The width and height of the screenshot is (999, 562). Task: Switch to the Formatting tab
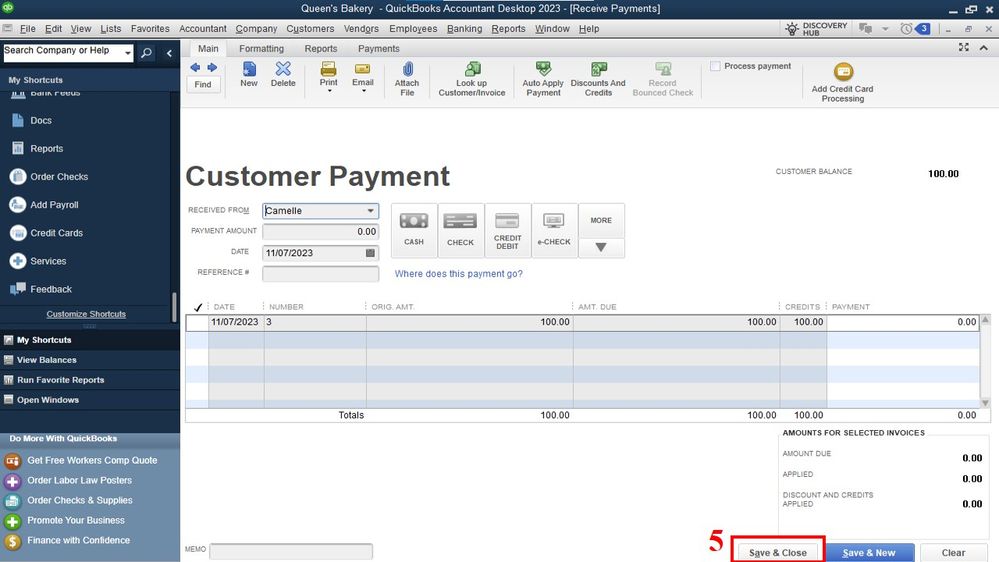[x=261, y=48]
